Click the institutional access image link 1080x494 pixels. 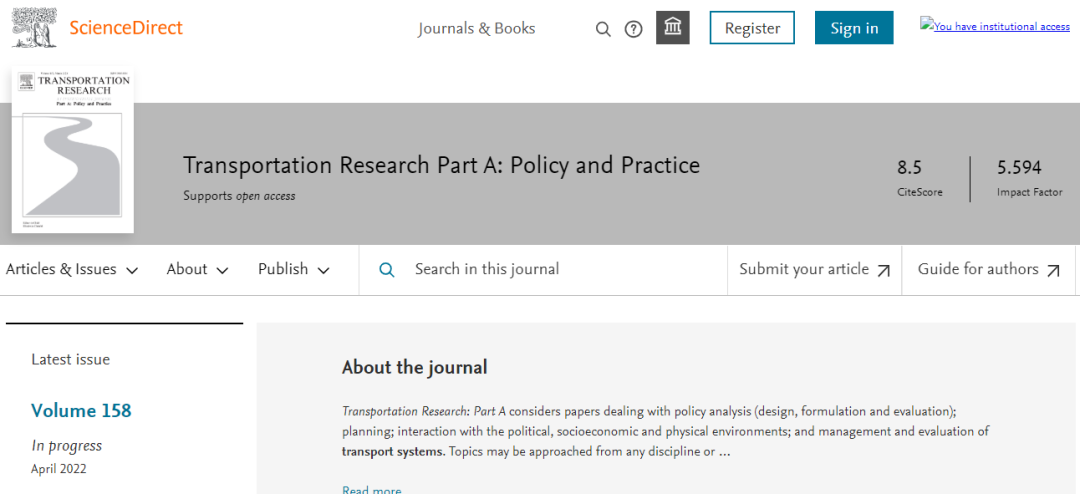pos(995,26)
